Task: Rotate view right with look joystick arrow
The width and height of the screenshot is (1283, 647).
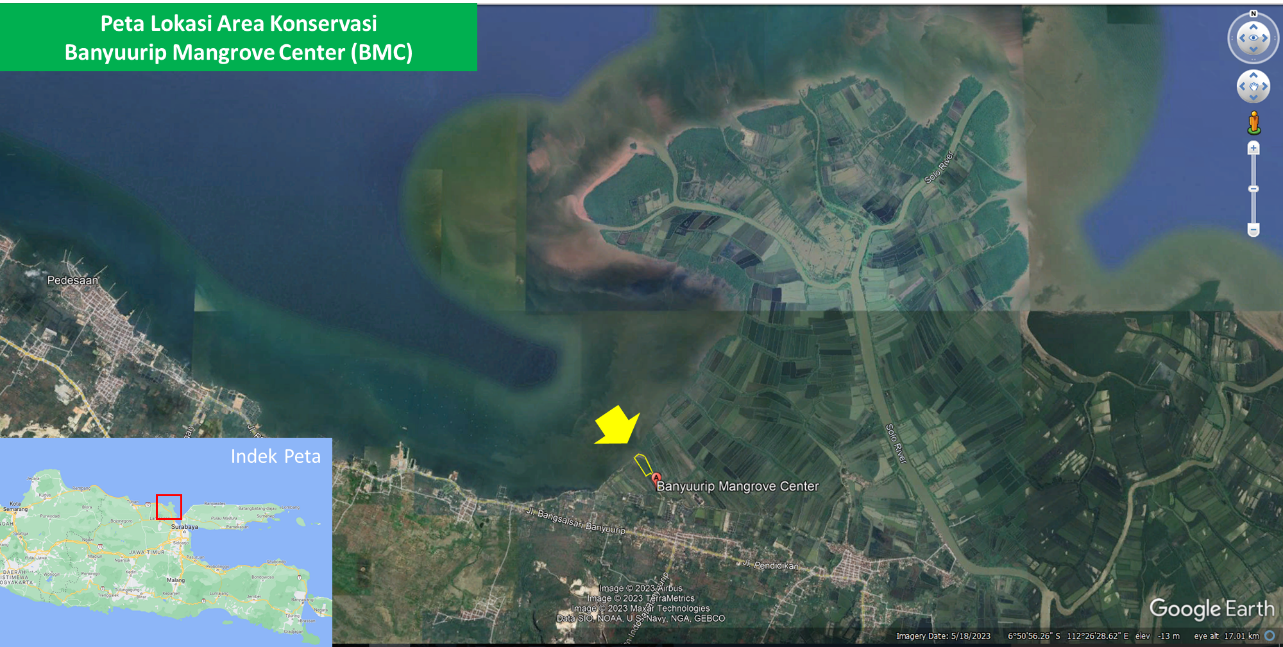Action: click(1268, 39)
